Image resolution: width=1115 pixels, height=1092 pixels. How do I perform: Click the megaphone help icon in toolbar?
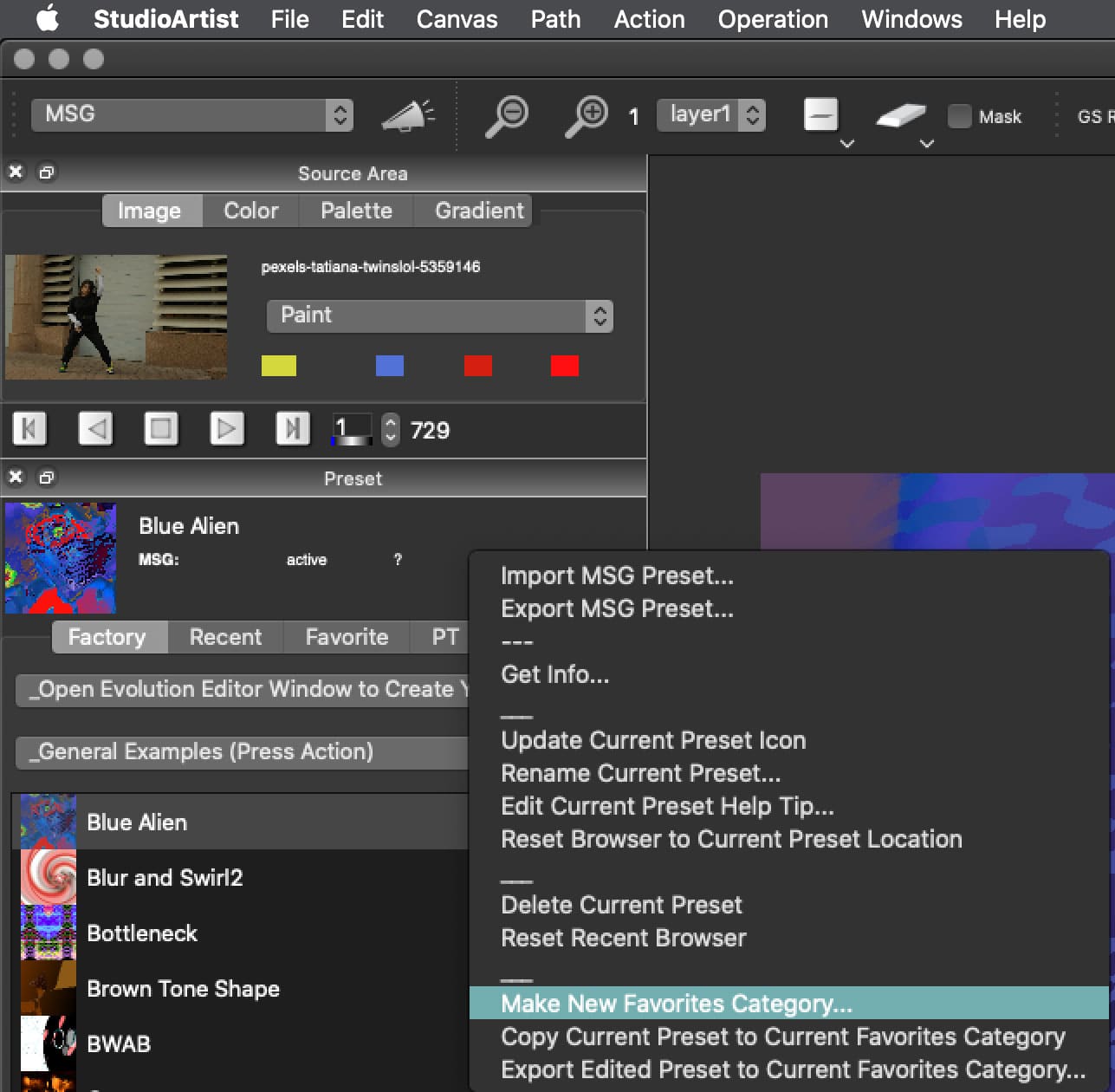coord(408,116)
